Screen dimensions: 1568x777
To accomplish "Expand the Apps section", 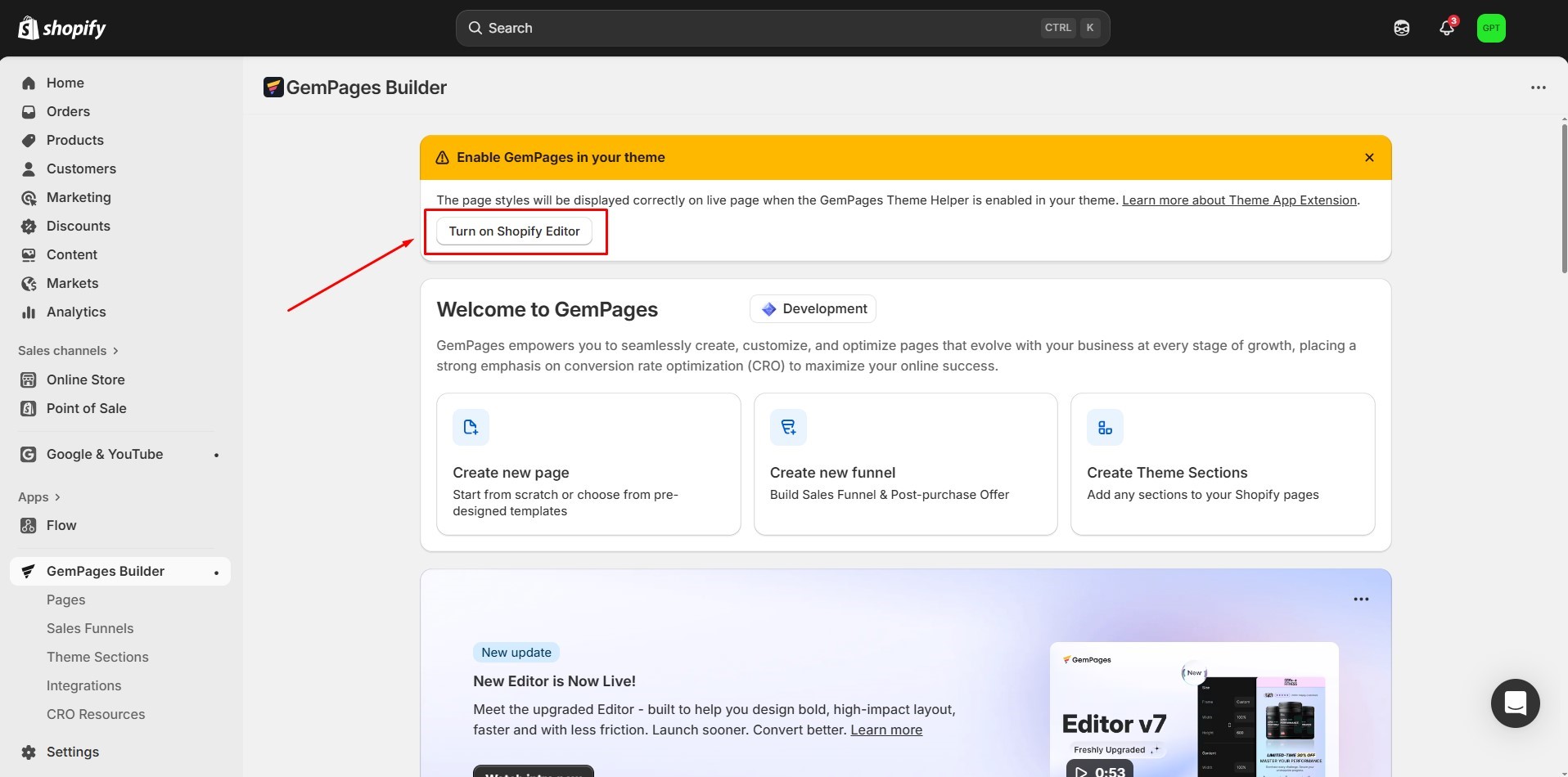I will click(x=39, y=496).
